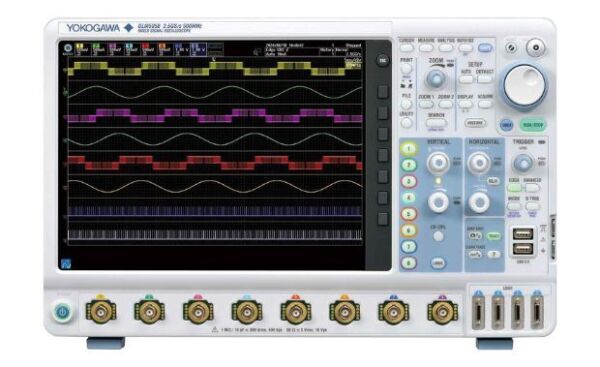600x367 pixels.
Task: Toggle channel 4 with the cyan key
Action: click(x=409, y=197)
